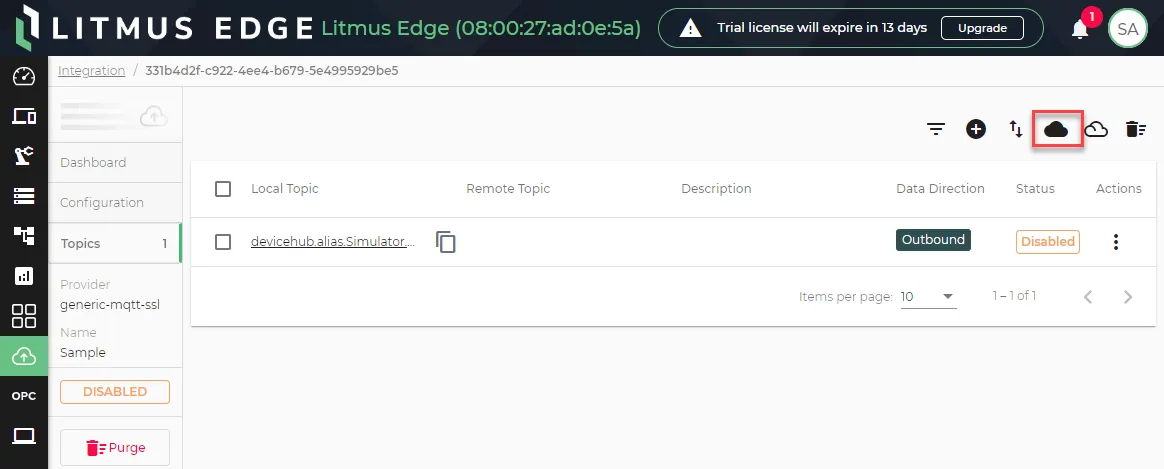Click the trial license warning triangle icon

pos(691,28)
